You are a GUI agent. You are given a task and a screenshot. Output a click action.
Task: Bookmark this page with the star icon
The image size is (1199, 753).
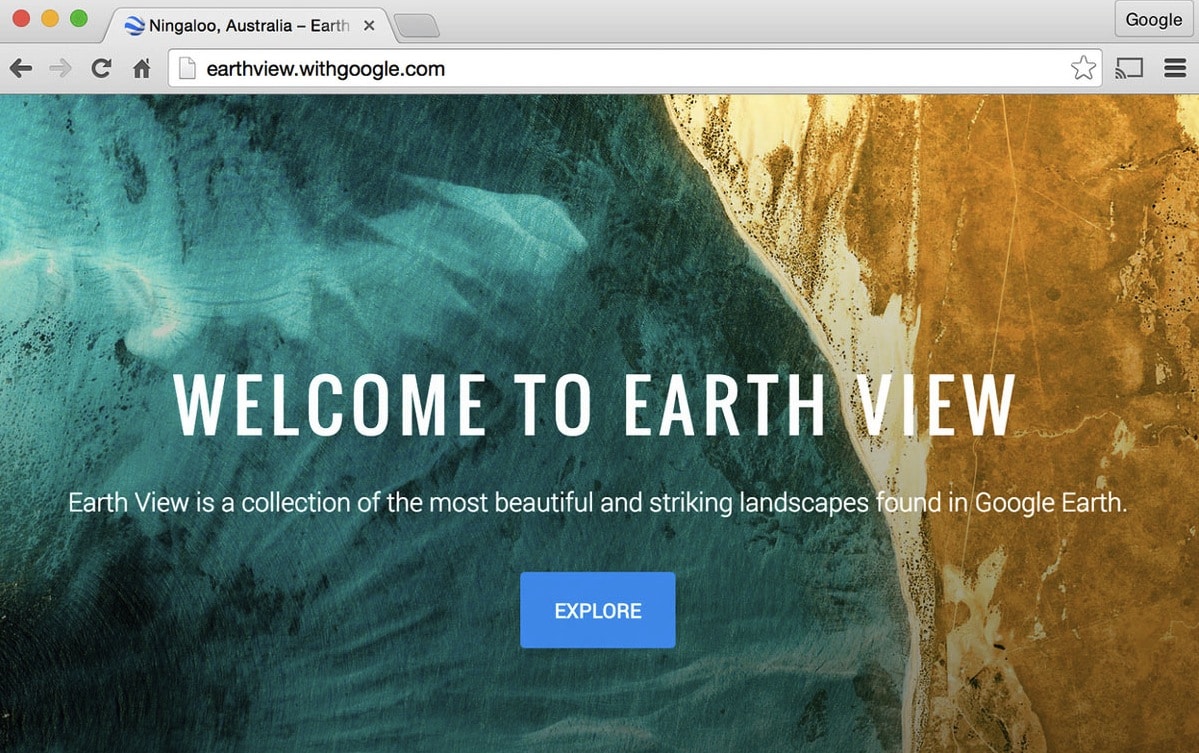click(x=1083, y=68)
